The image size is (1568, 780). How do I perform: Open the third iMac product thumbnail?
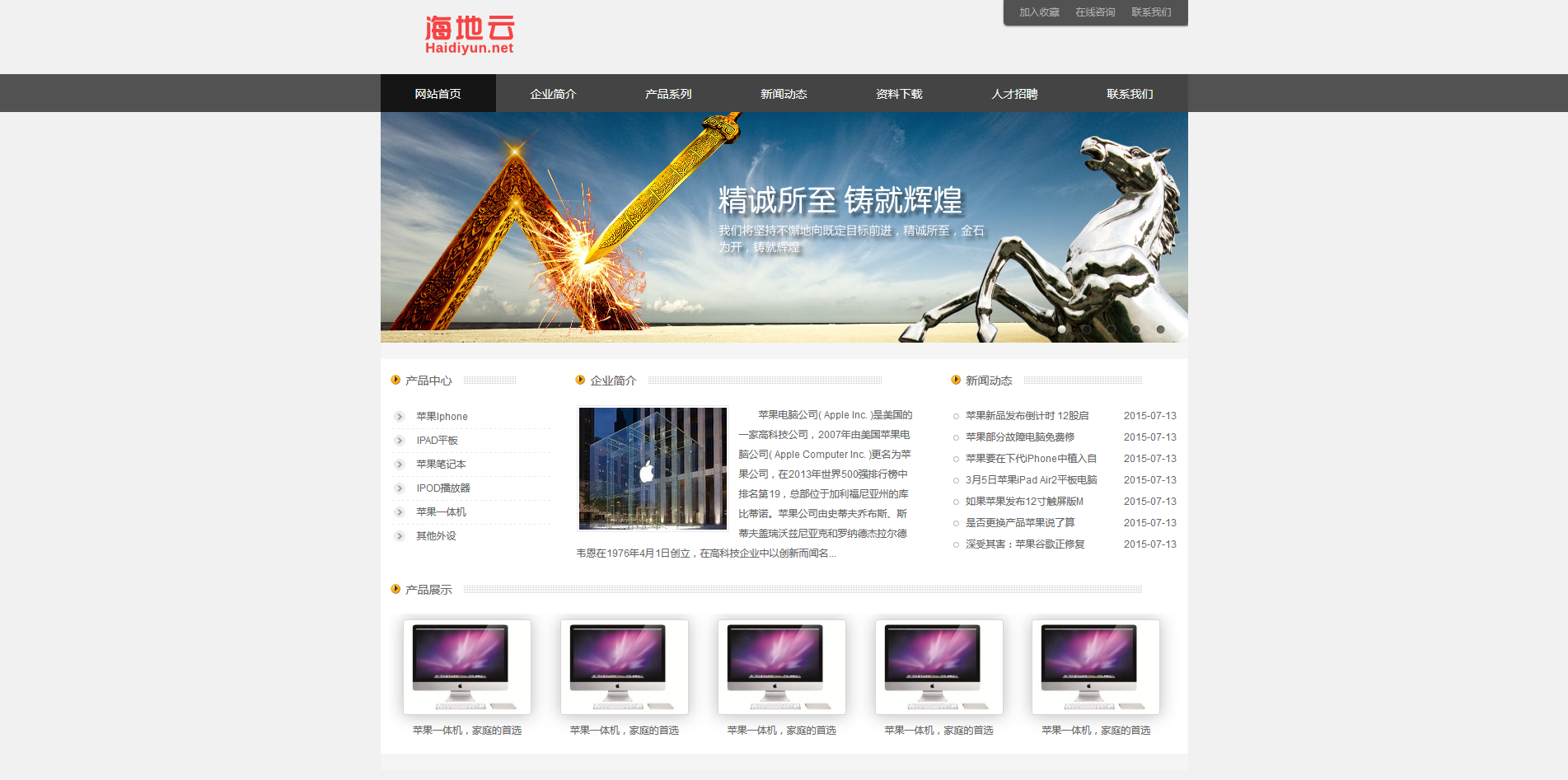[x=782, y=667]
